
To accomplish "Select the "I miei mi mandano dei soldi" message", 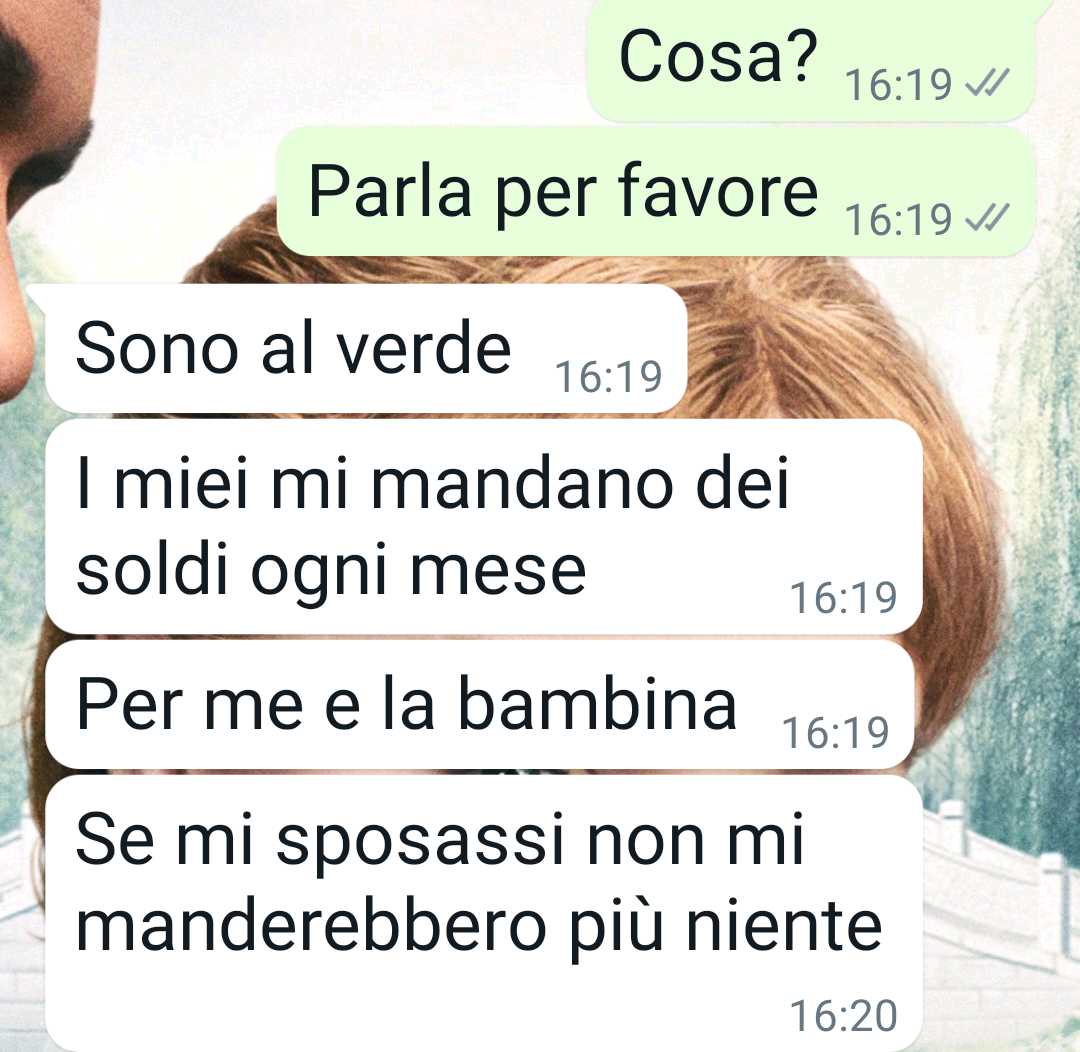I will [483, 526].
